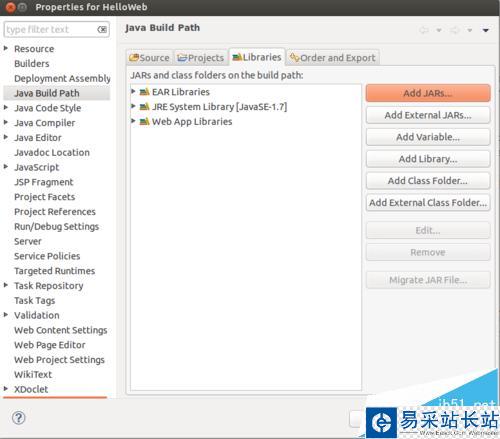This screenshot has height=439, width=500.
Task: Expand the Java Compiler settings
Action: [x=6, y=122]
